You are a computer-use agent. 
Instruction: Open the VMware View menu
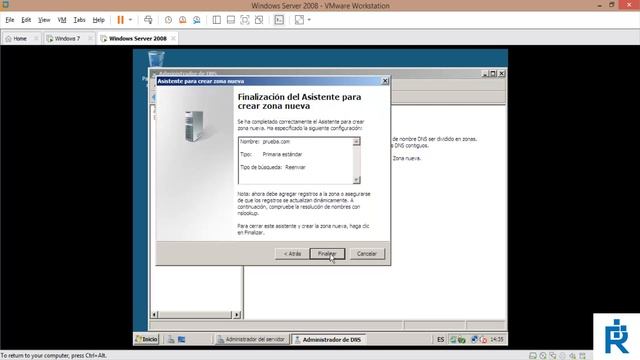pyautogui.click(x=44, y=20)
